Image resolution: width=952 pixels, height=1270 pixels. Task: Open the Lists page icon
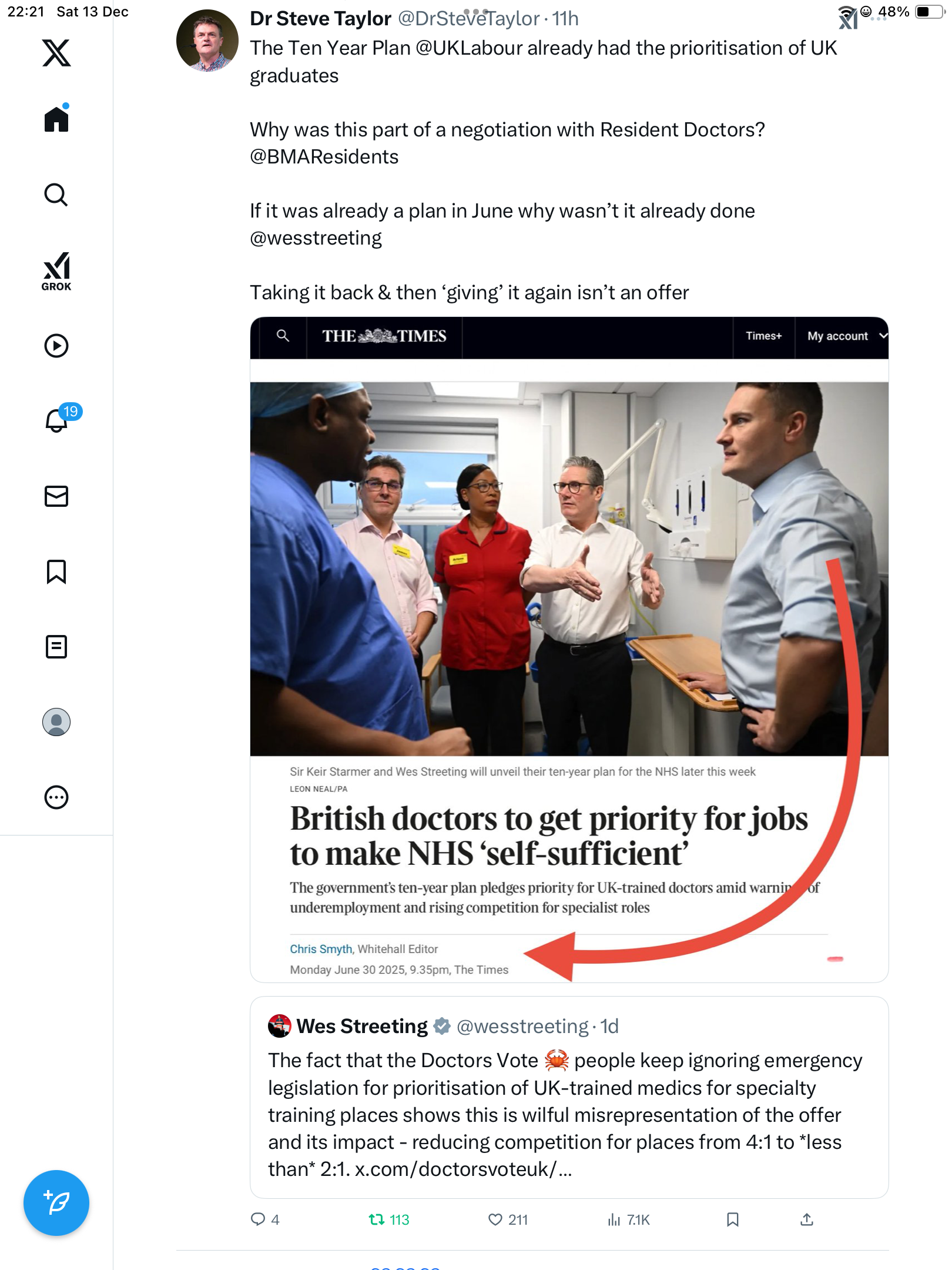[x=56, y=647]
